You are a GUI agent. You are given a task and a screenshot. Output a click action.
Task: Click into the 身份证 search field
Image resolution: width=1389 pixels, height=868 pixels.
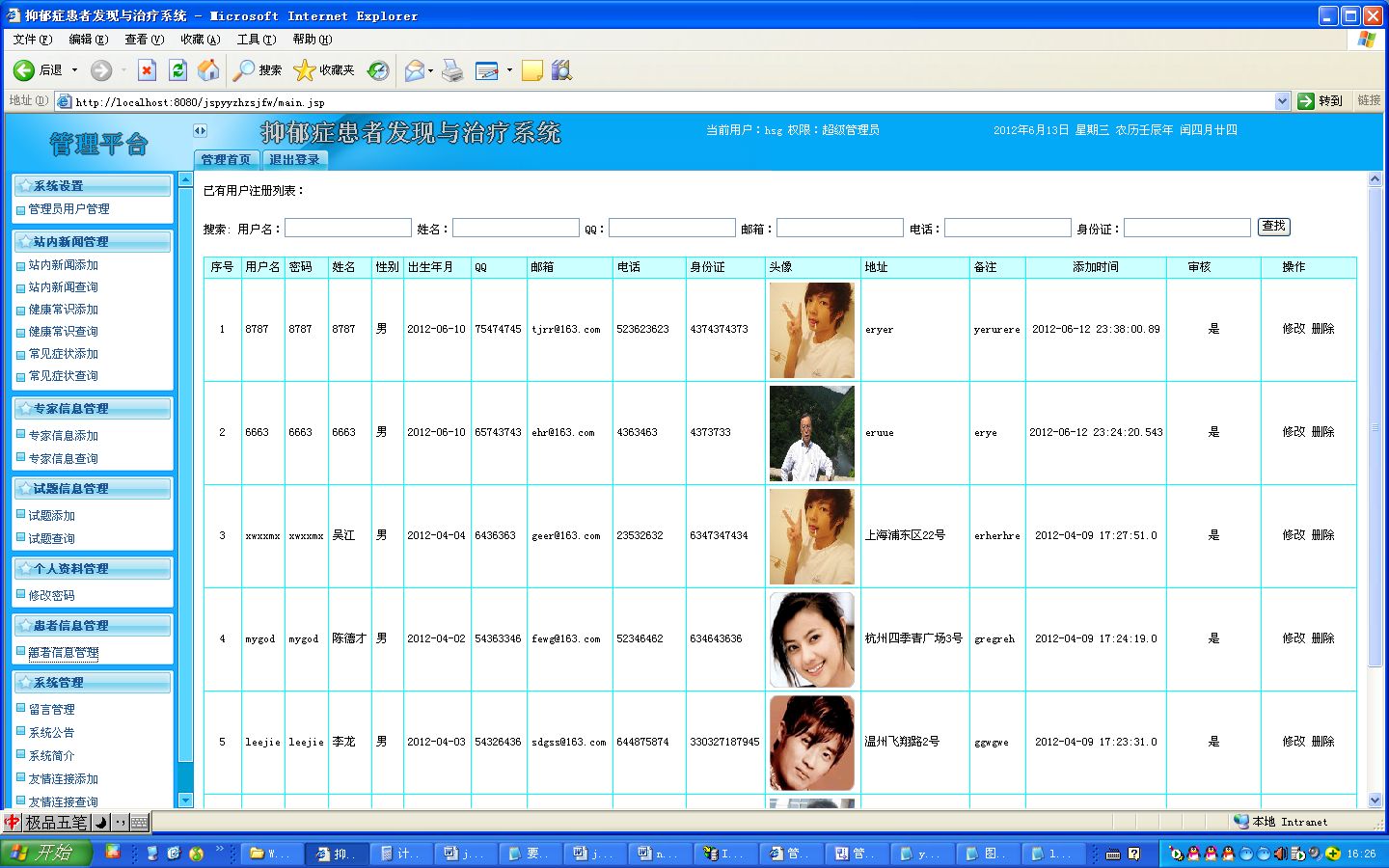[1187, 228]
